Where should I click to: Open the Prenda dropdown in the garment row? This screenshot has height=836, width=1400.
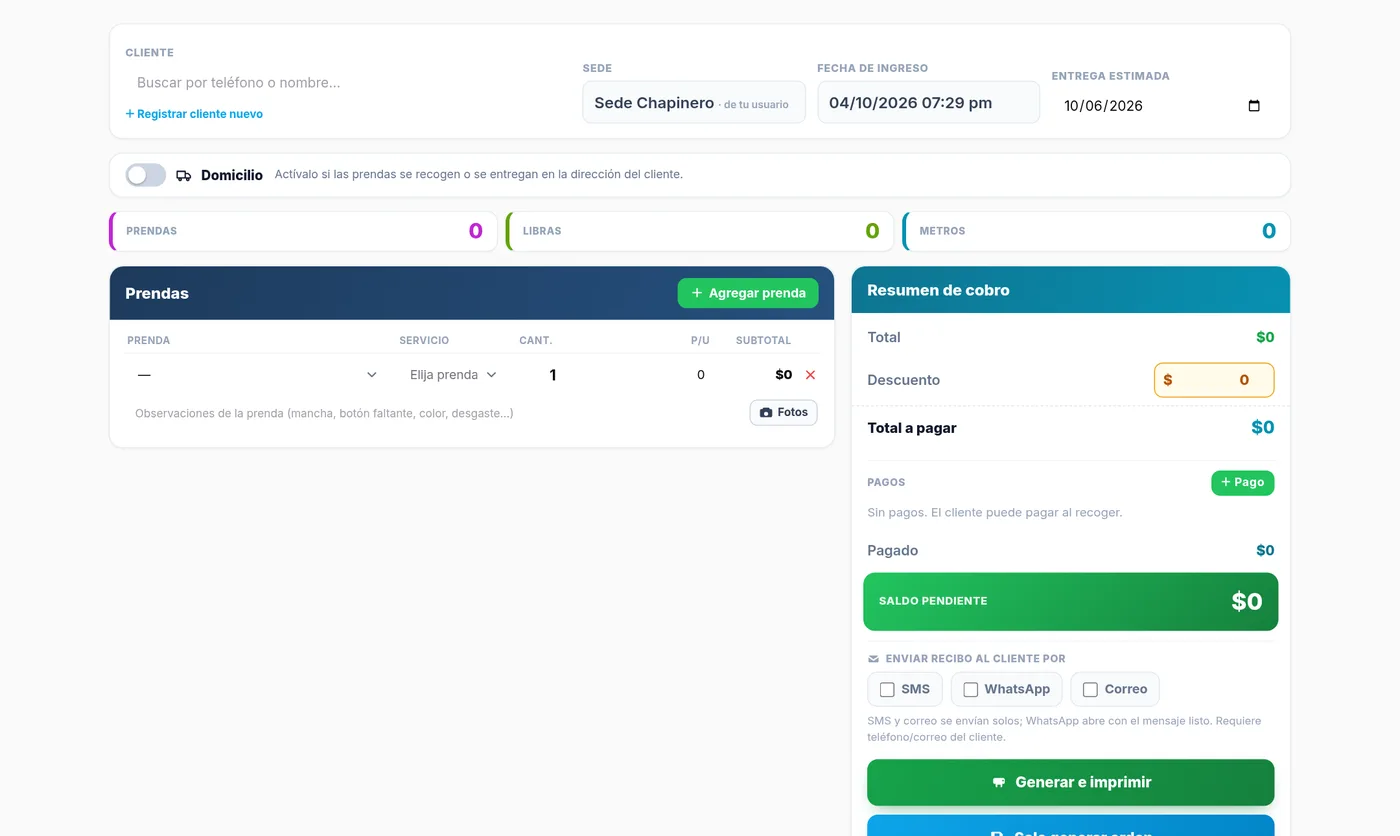(x=257, y=375)
